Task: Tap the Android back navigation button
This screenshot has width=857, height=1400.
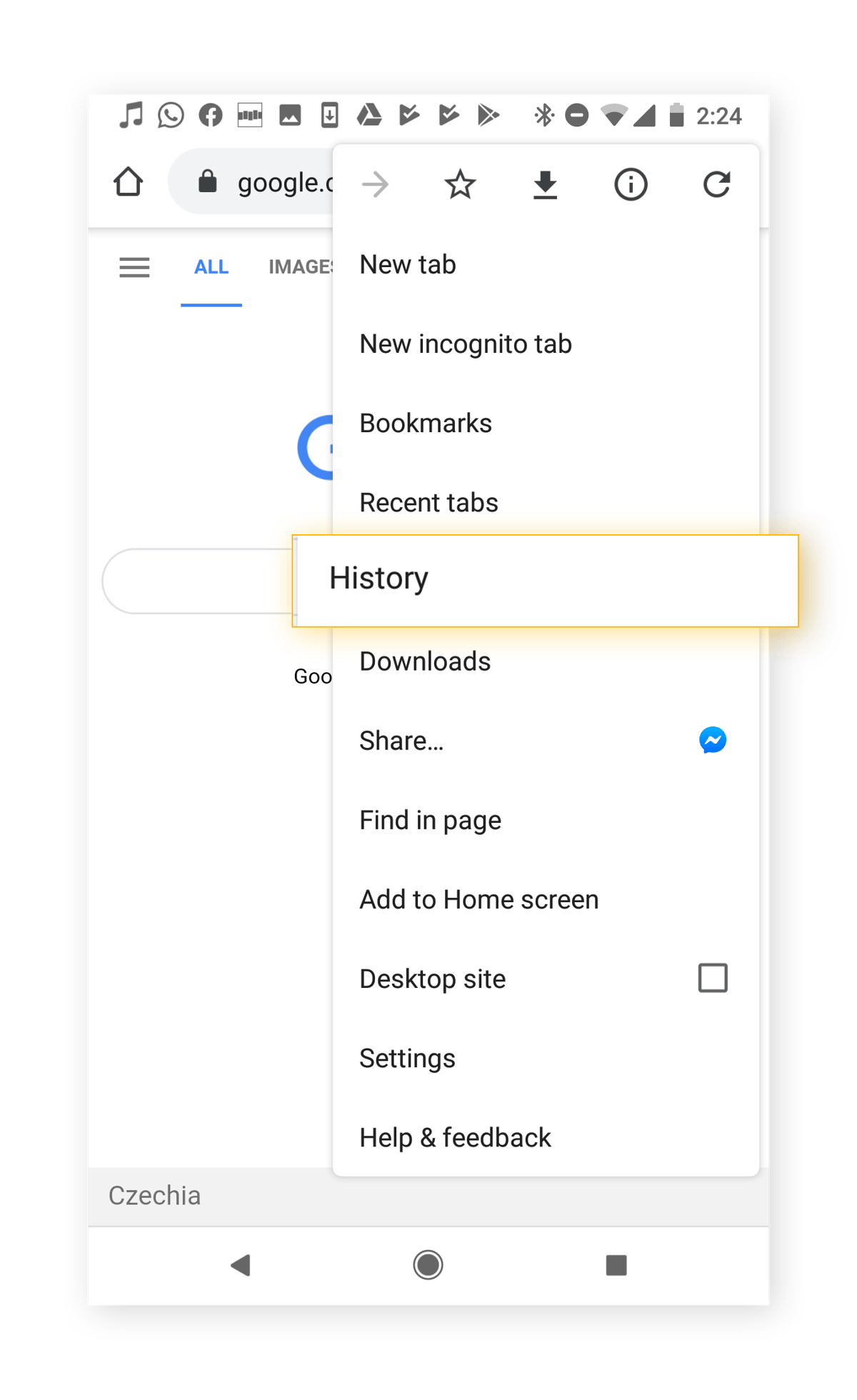Action: click(x=241, y=1265)
